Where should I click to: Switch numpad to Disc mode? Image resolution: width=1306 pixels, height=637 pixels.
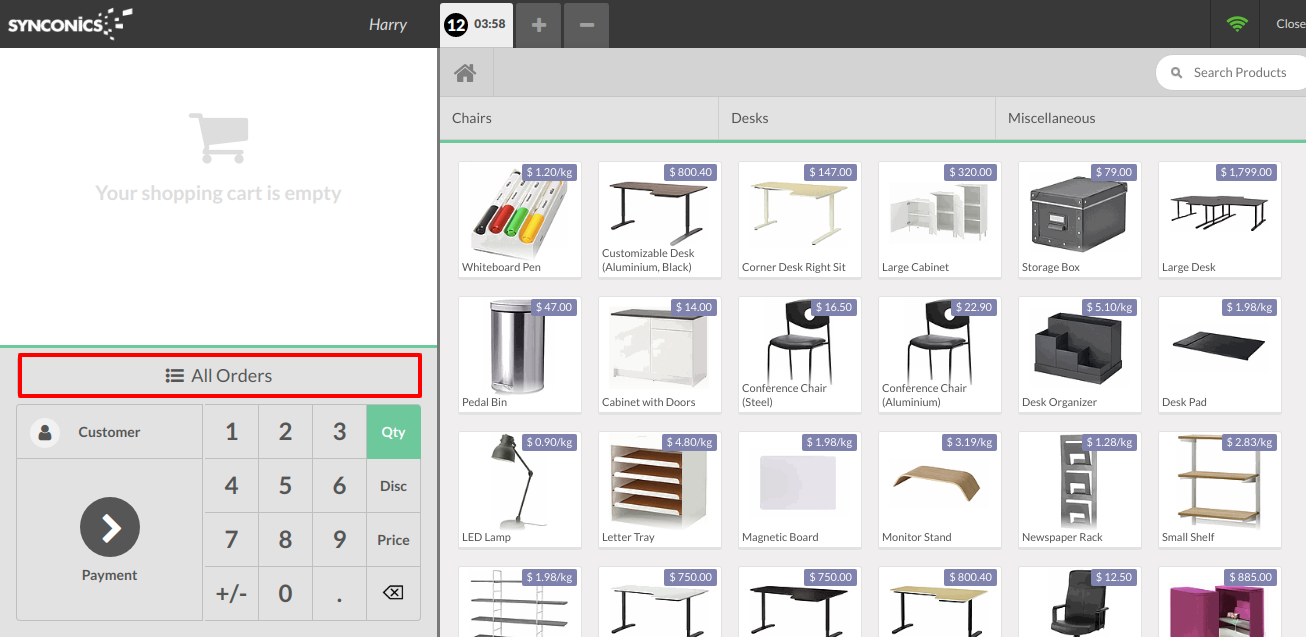pos(393,486)
